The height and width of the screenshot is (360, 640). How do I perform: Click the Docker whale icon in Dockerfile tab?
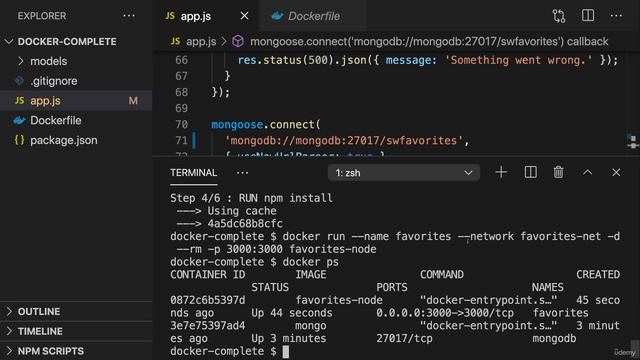(278, 16)
